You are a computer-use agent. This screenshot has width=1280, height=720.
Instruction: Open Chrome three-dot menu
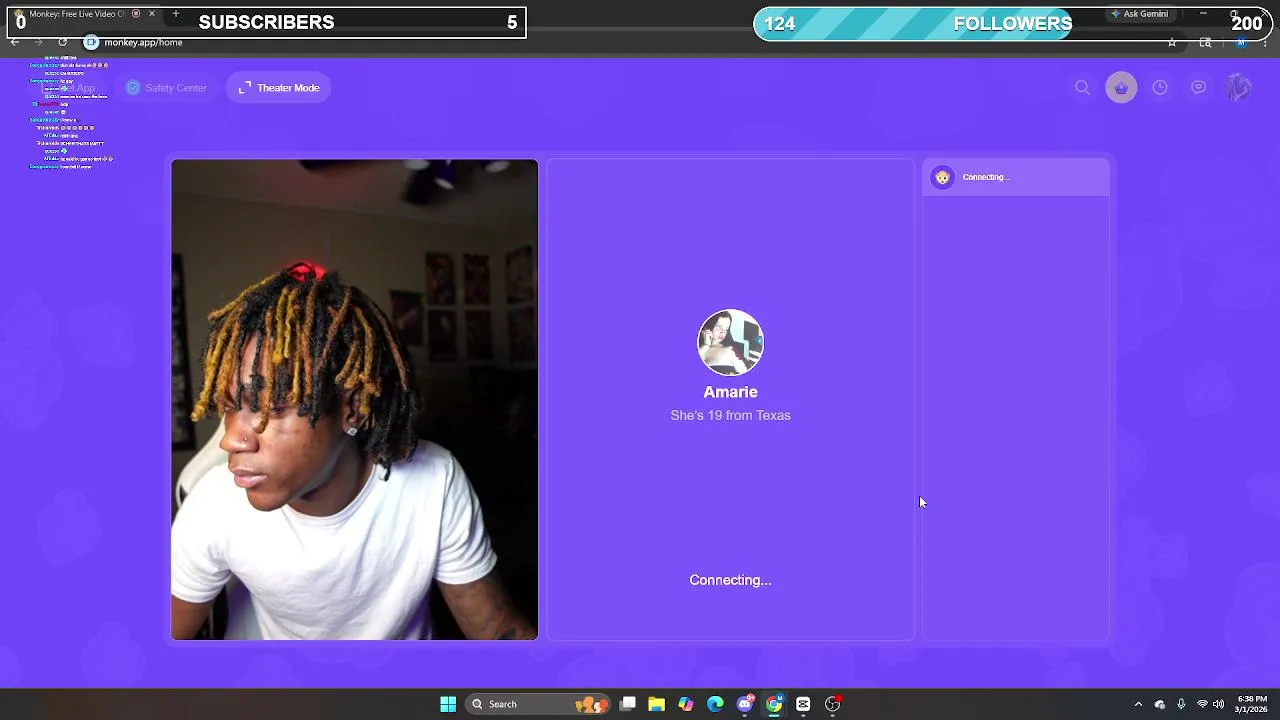click(x=1265, y=42)
